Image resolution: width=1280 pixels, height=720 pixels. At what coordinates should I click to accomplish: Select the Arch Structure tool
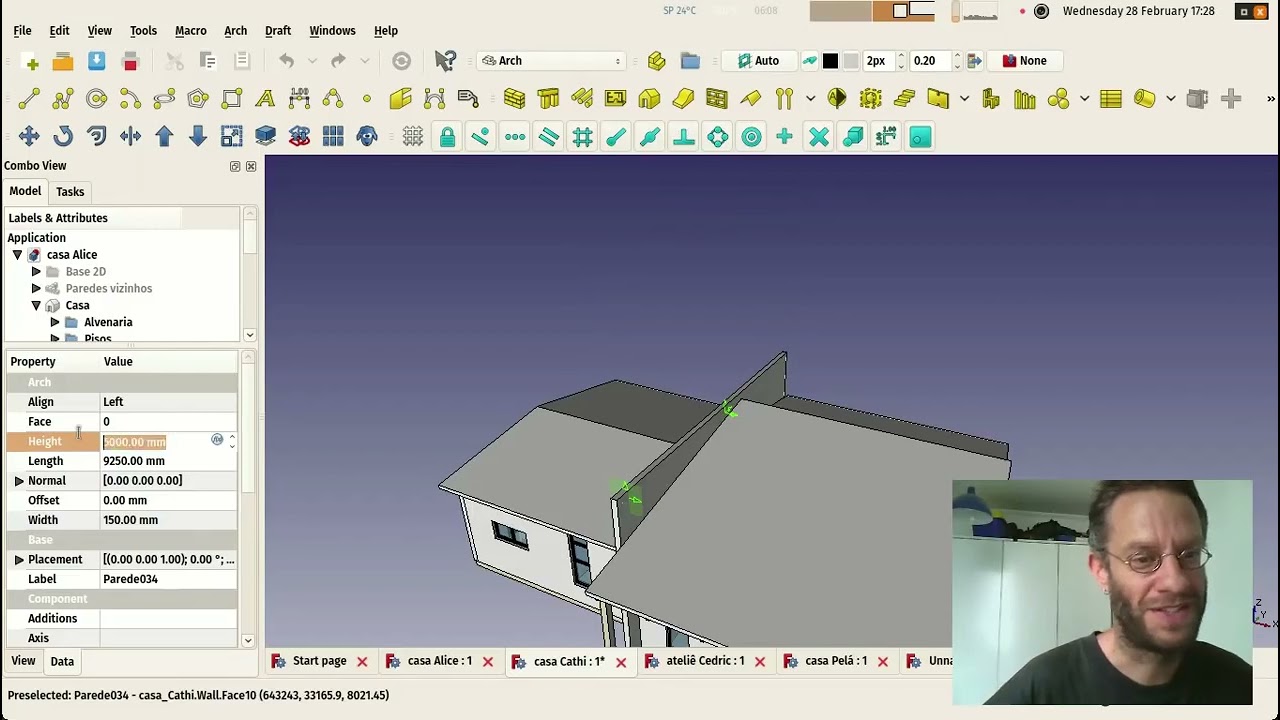click(x=548, y=98)
